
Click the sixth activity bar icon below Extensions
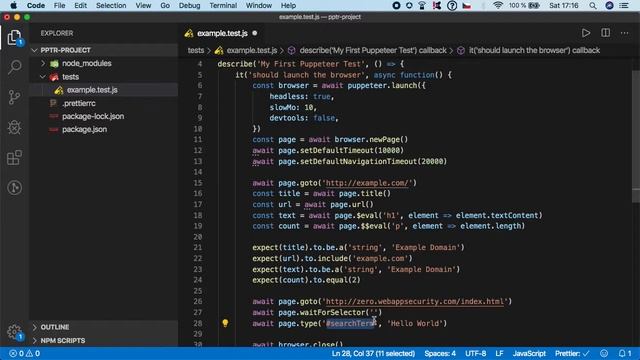(x=14, y=188)
